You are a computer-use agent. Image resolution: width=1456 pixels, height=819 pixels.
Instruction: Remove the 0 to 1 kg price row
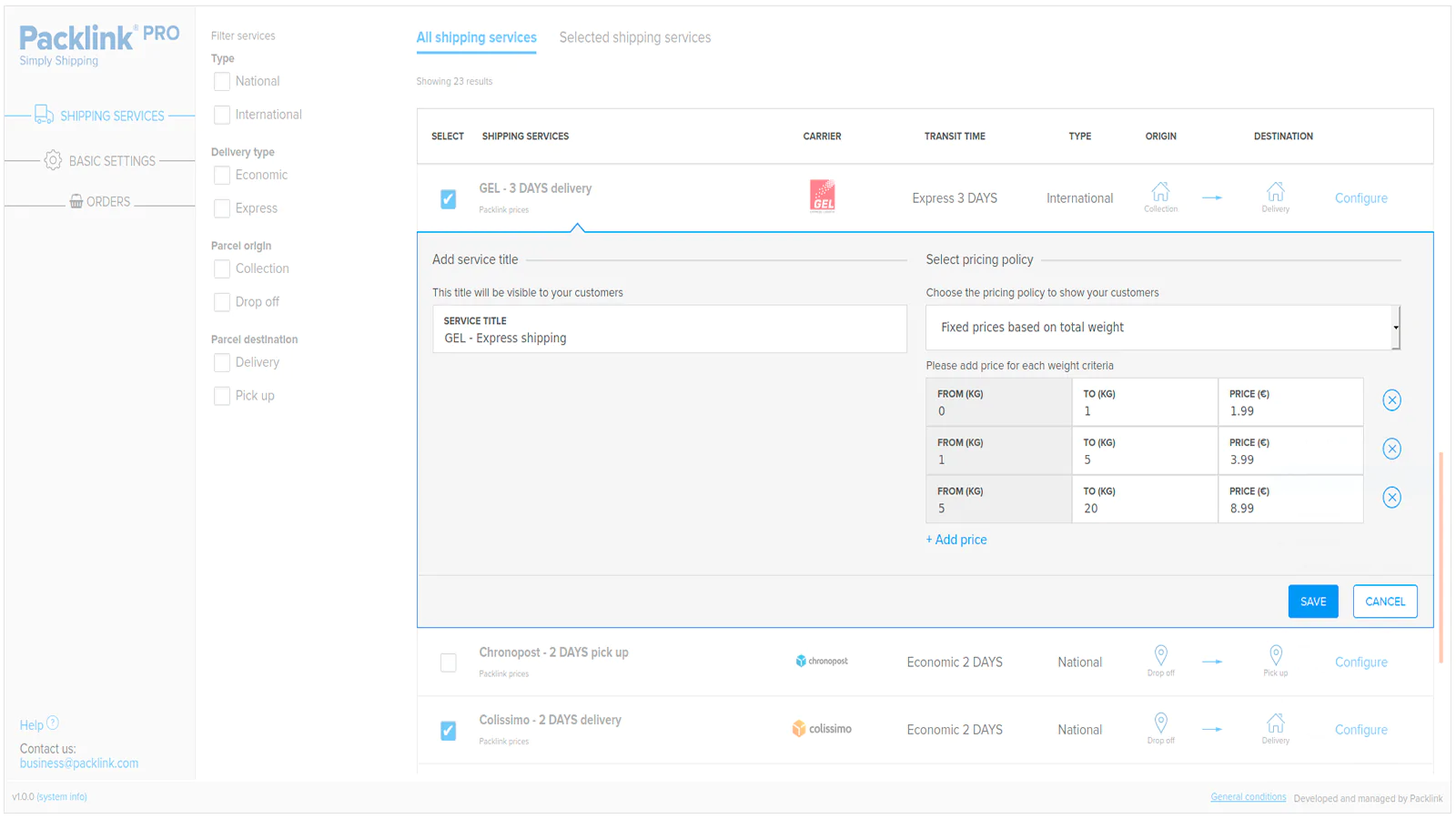pos(1391,400)
